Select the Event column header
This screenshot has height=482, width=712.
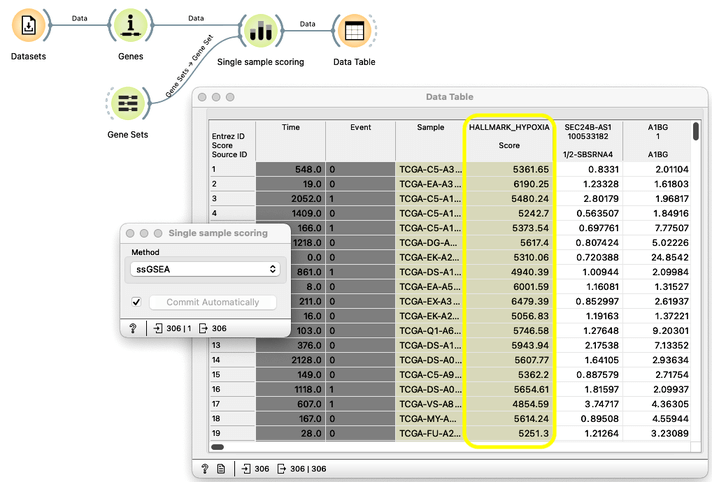361,140
